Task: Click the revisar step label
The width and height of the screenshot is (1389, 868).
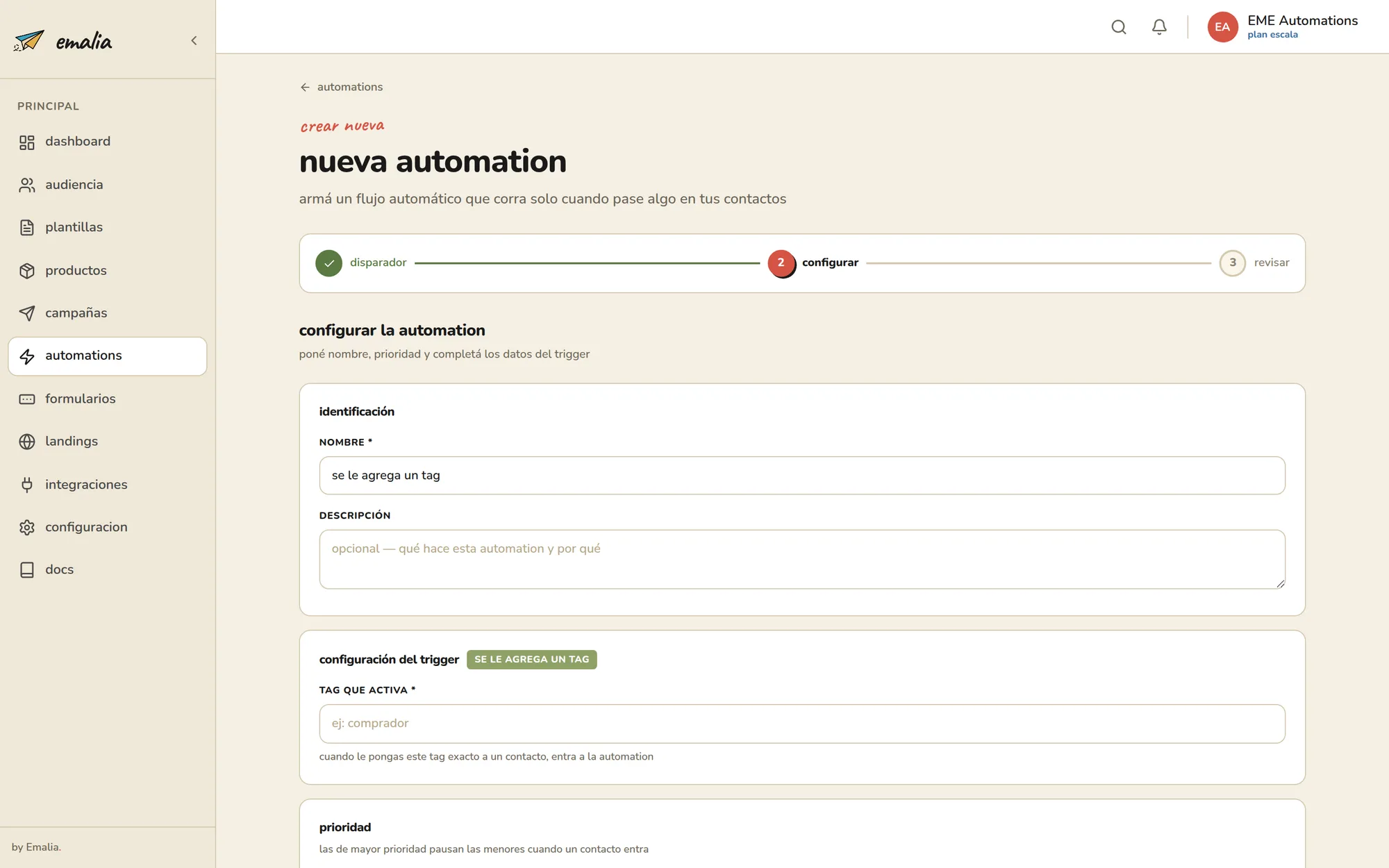Action: tap(1272, 262)
